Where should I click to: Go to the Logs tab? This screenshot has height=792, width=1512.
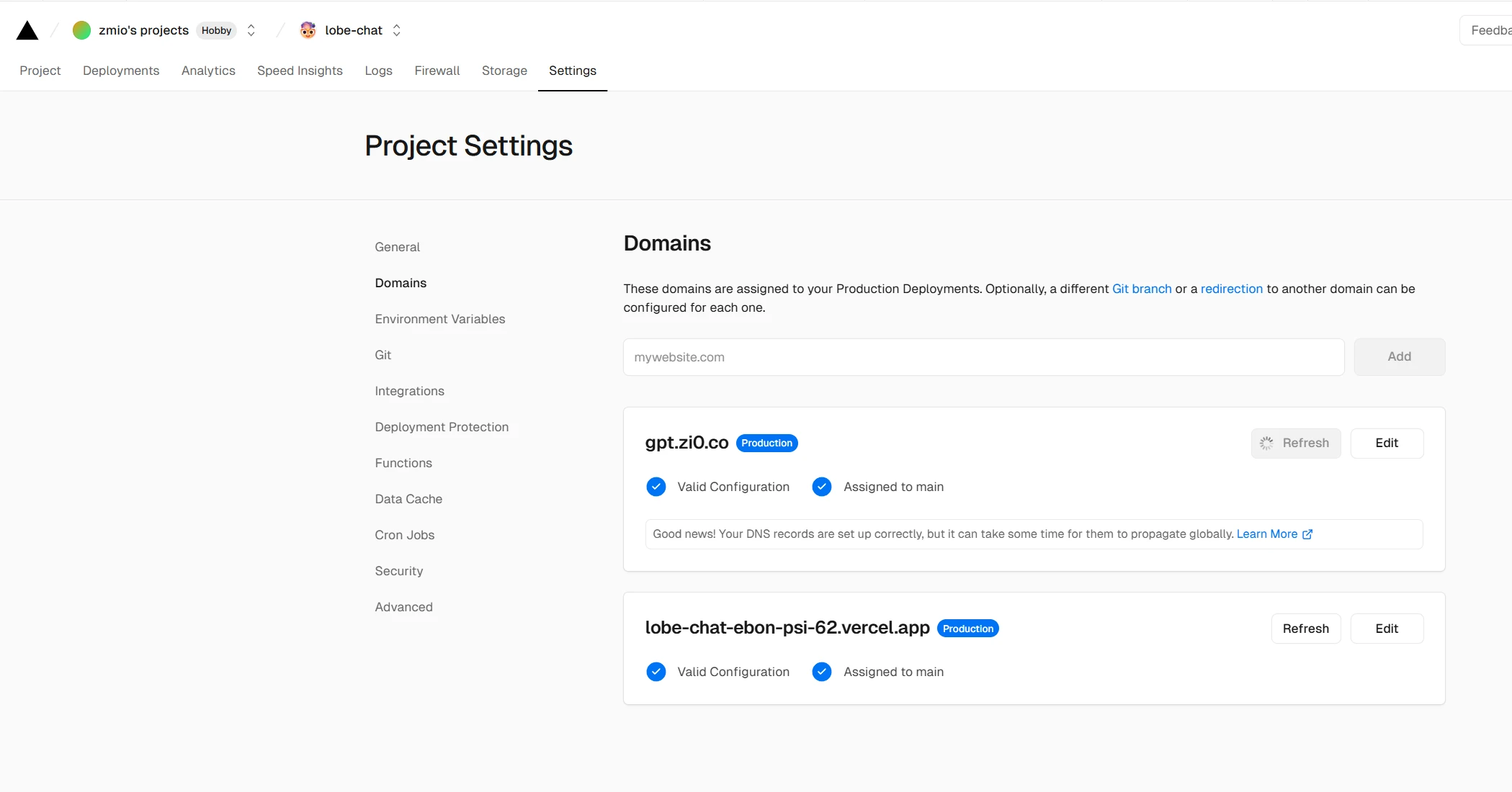click(378, 71)
